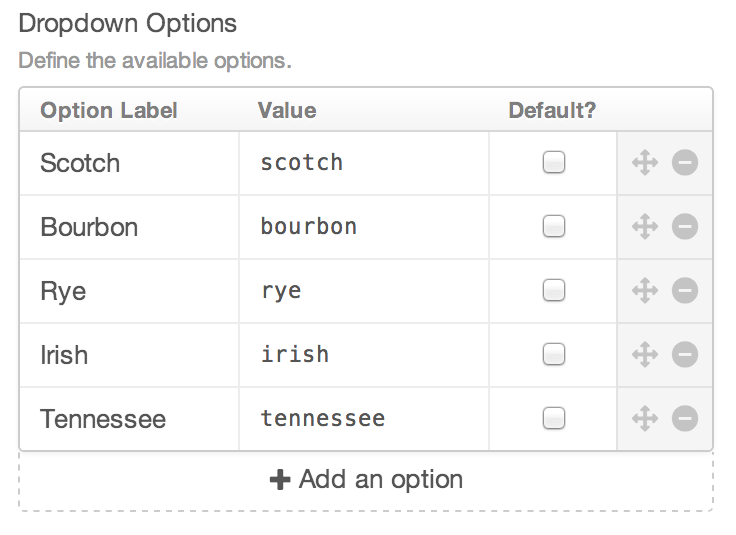Click the Add an option button
The image size is (736, 535).
click(366, 480)
